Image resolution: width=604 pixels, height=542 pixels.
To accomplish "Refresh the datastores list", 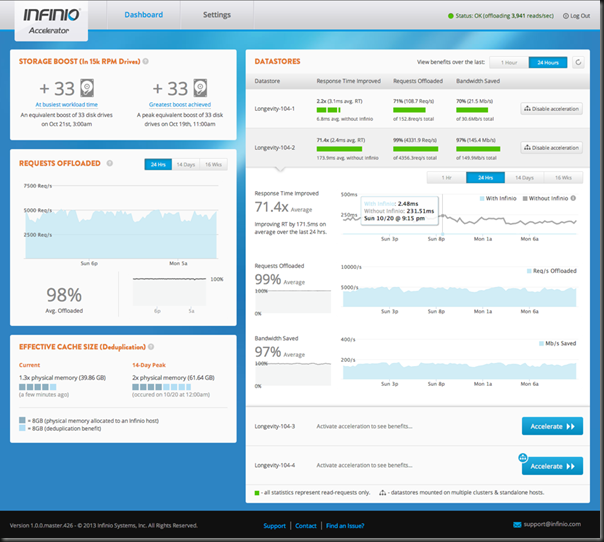I will coord(578,62).
